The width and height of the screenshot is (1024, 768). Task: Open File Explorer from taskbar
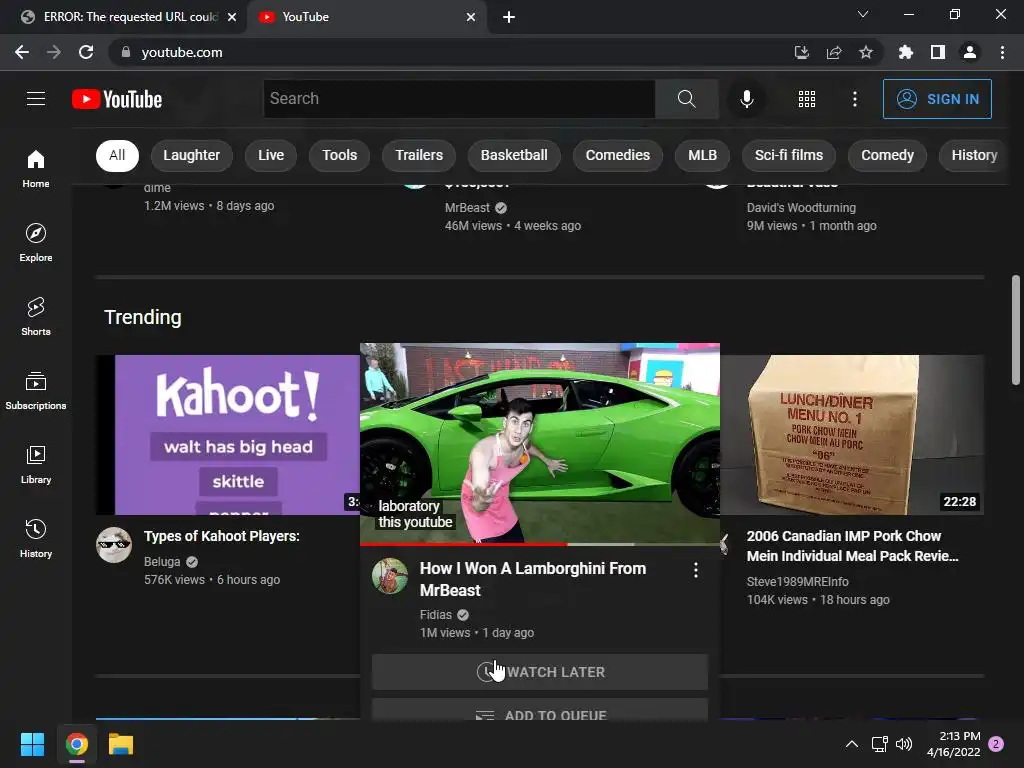pyautogui.click(x=121, y=744)
